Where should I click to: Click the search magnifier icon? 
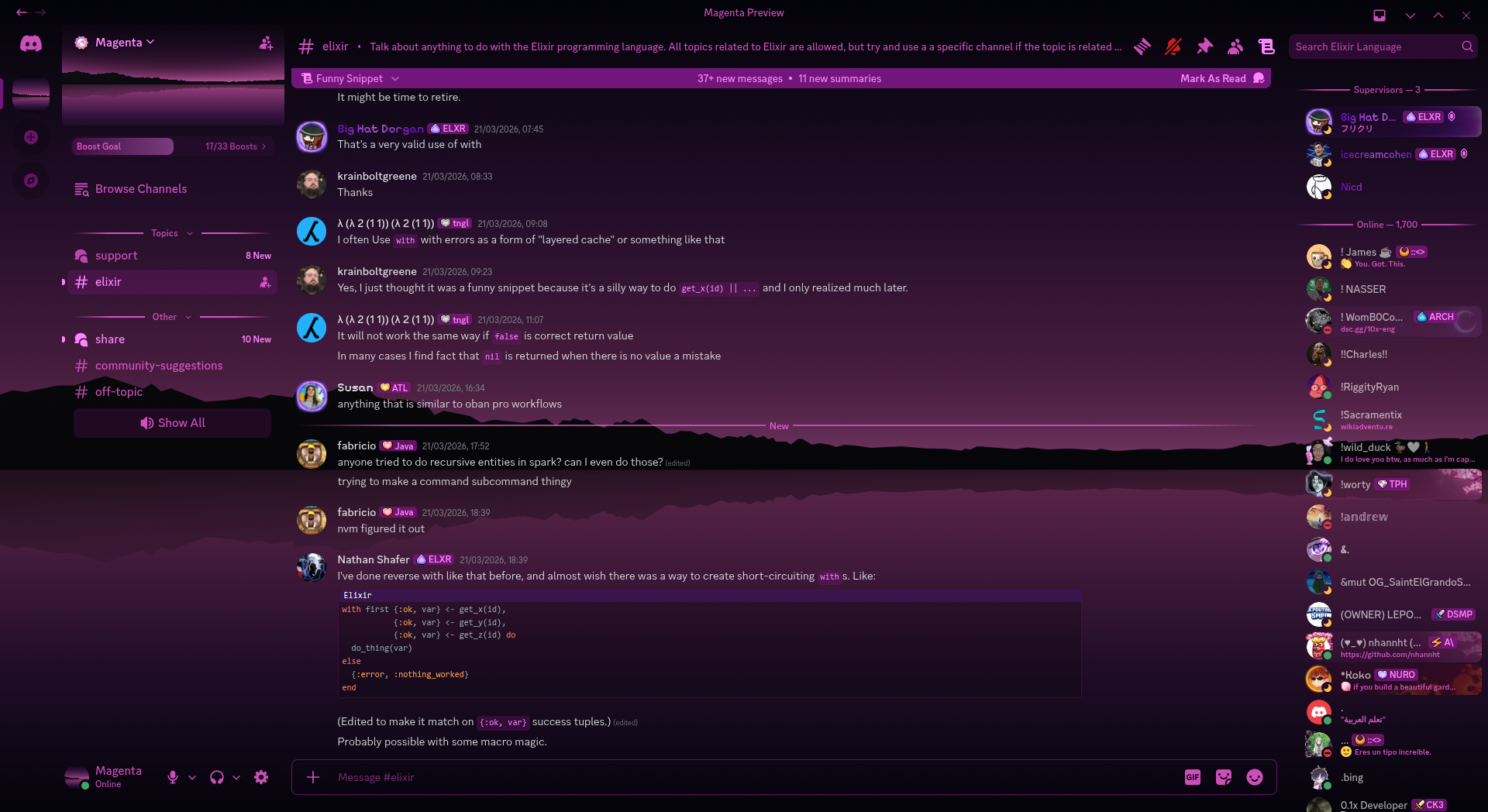click(x=1467, y=46)
